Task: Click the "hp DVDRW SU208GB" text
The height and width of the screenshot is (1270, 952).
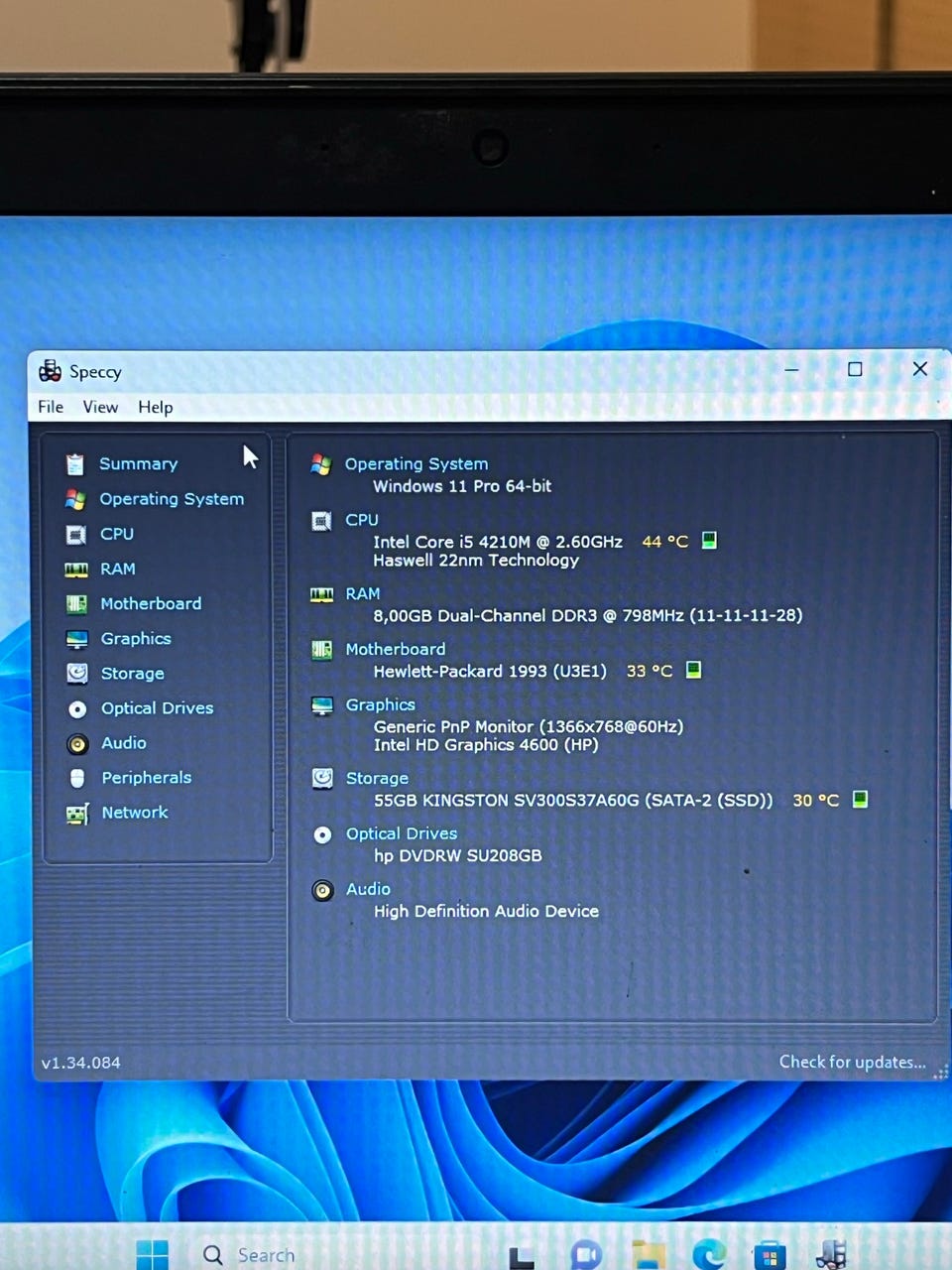Action: click(x=458, y=855)
